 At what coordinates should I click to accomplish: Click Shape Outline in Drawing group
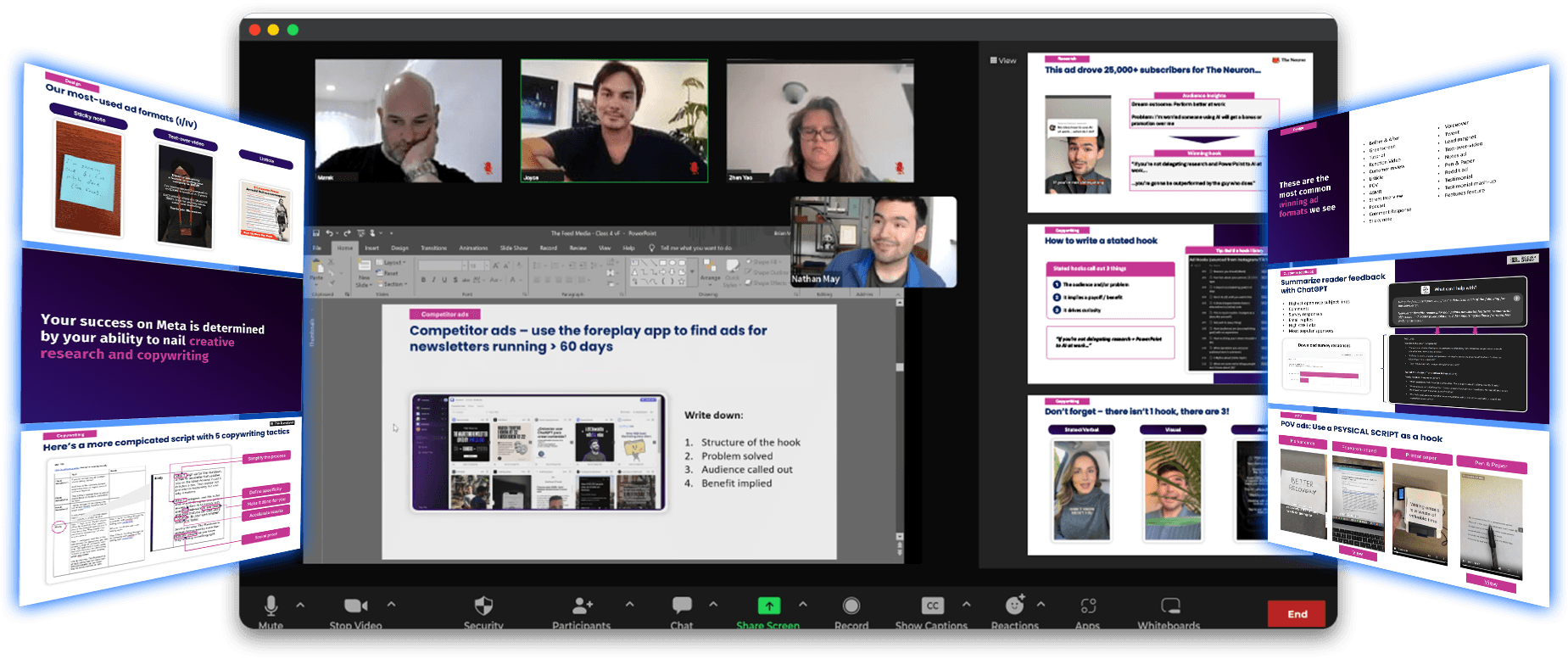pos(767,272)
